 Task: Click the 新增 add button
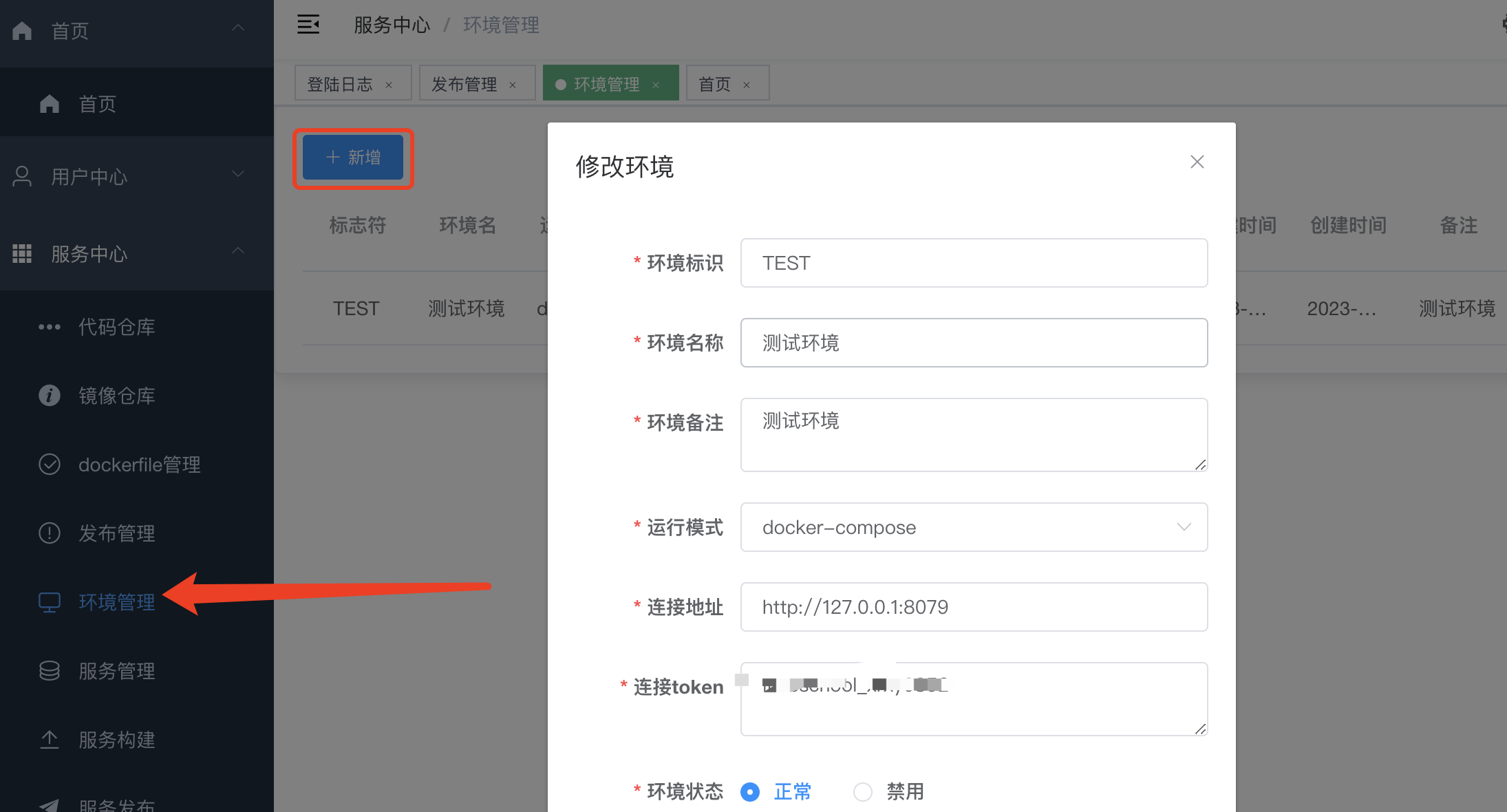(x=353, y=158)
